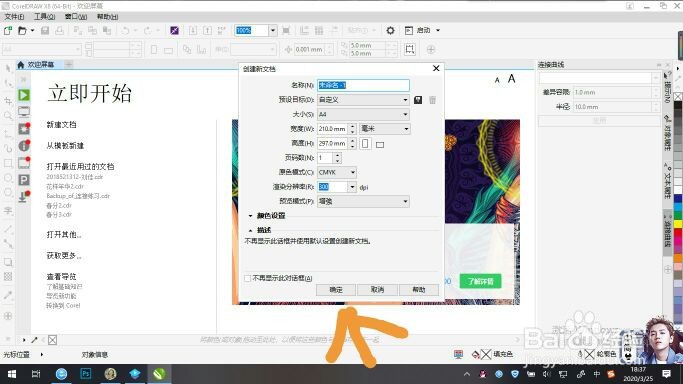Open the notification center on the taskbar
The height and width of the screenshot is (384, 683).
(x=666, y=374)
